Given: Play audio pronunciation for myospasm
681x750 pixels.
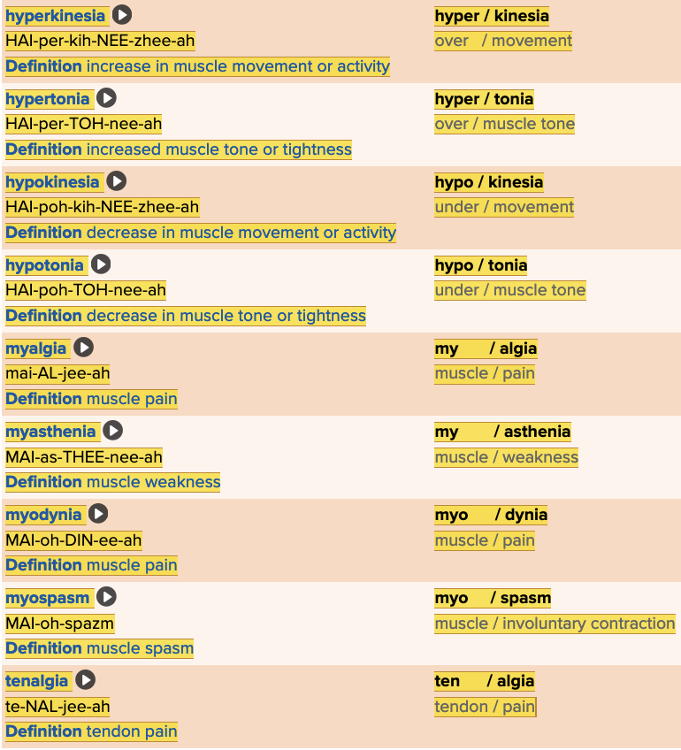Looking at the screenshot, I should (106, 596).
